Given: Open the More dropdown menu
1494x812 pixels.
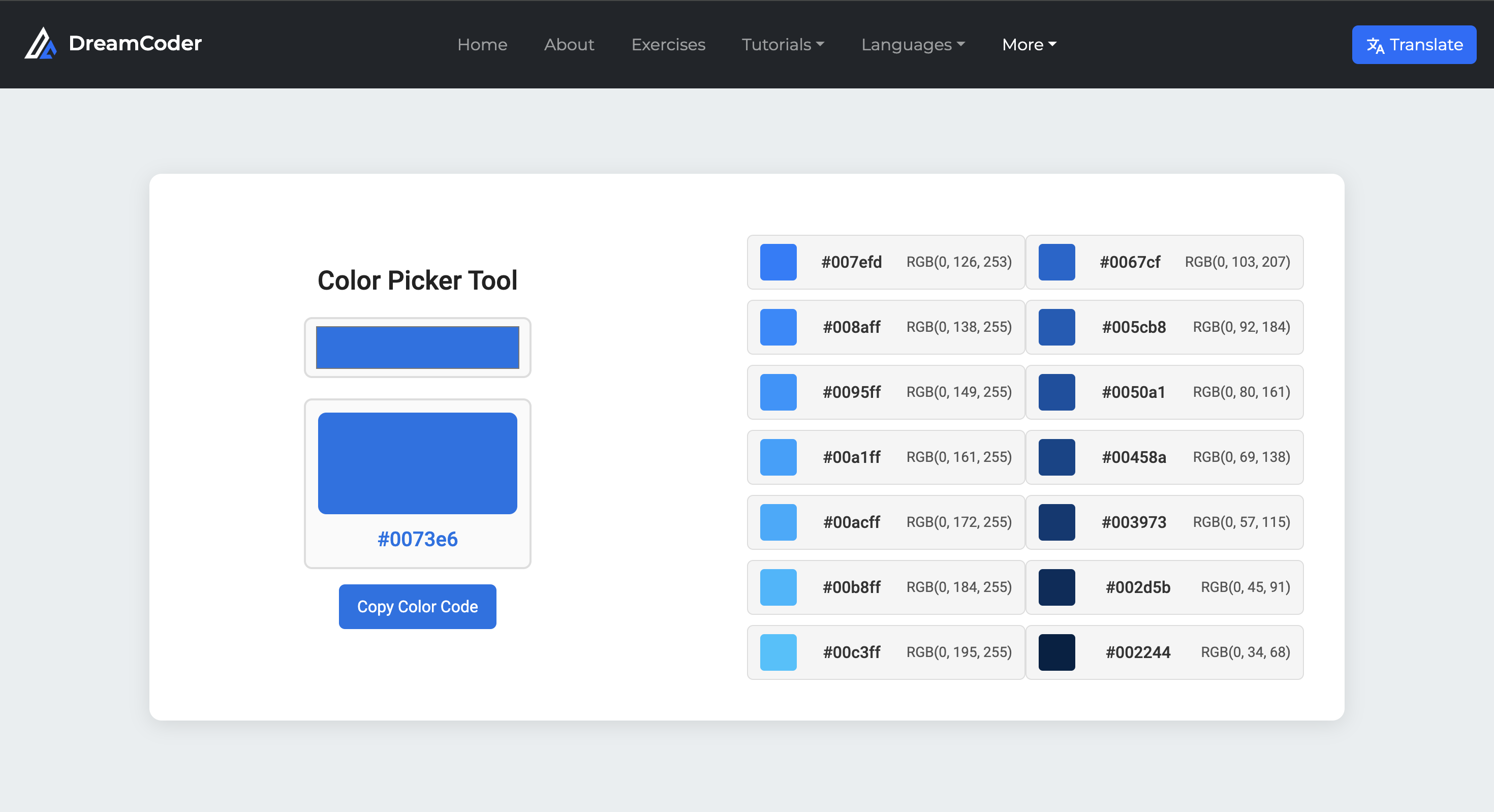Looking at the screenshot, I should point(1029,45).
